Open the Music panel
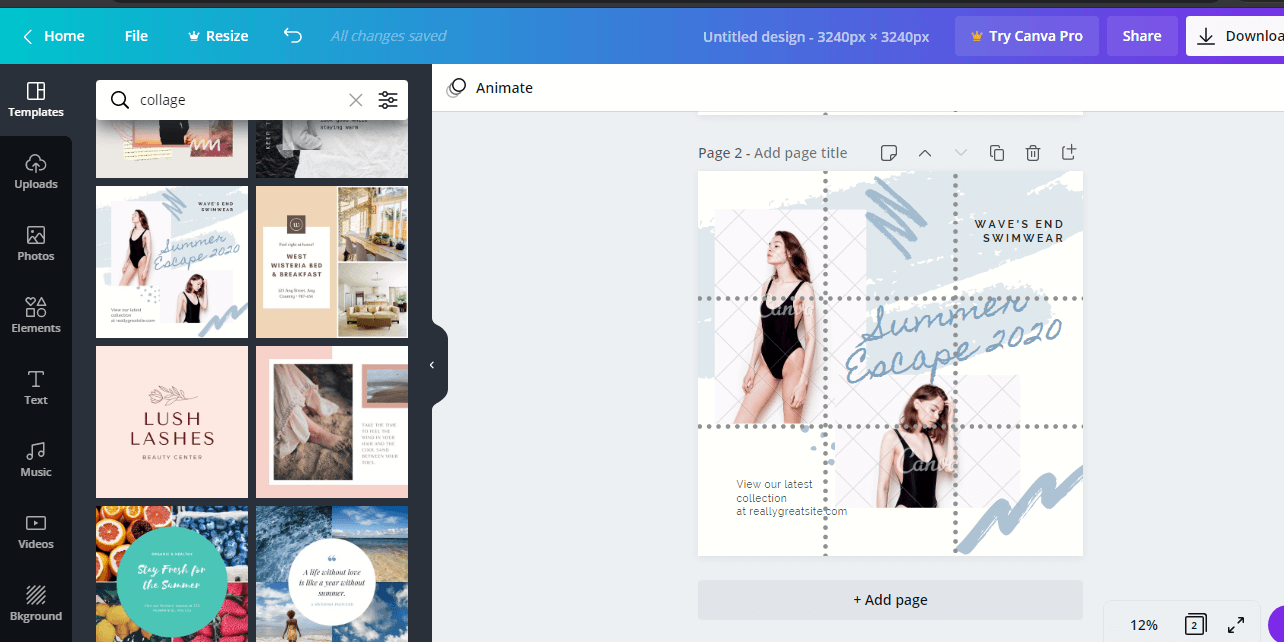 tap(35, 458)
